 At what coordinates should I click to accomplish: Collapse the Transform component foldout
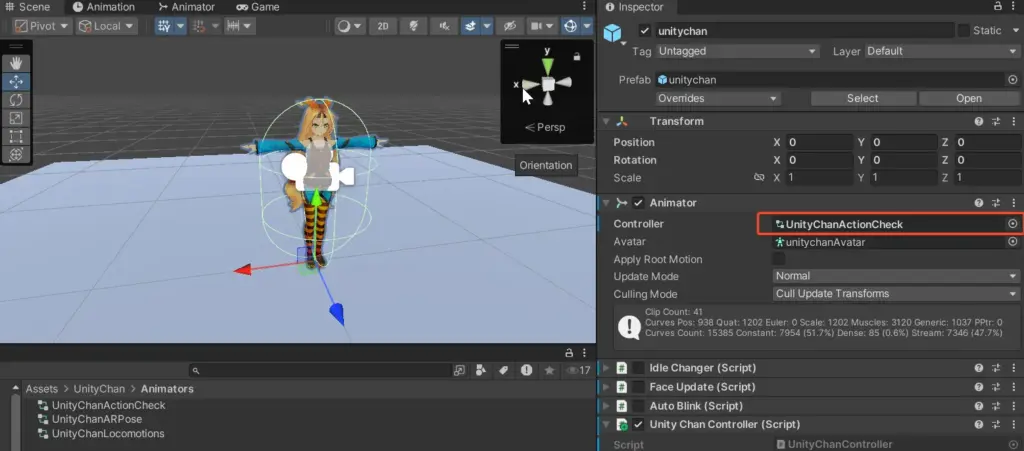click(605, 121)
